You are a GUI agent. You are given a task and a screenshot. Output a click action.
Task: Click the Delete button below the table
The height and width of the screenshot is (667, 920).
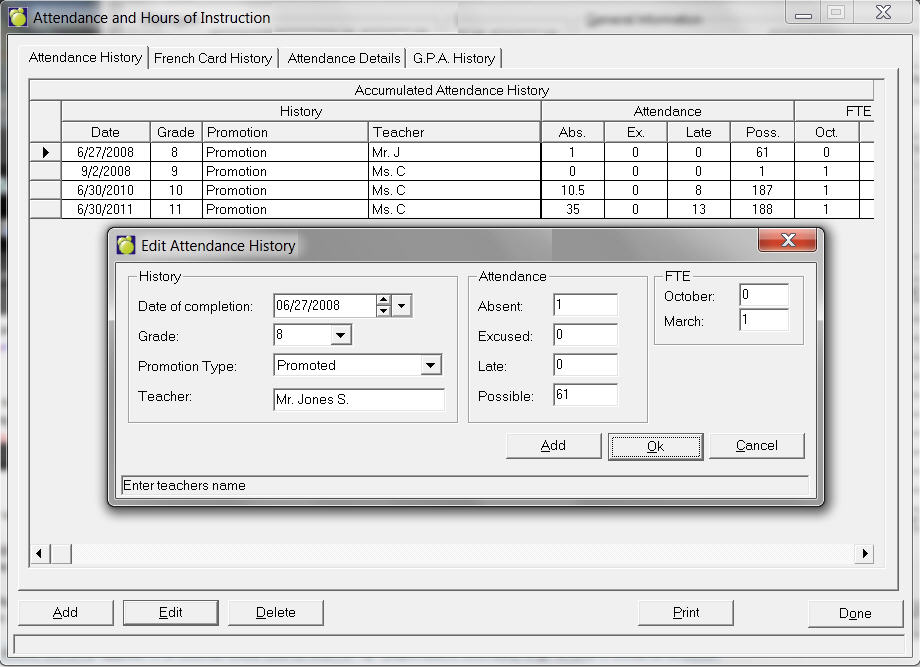point(276,613)
